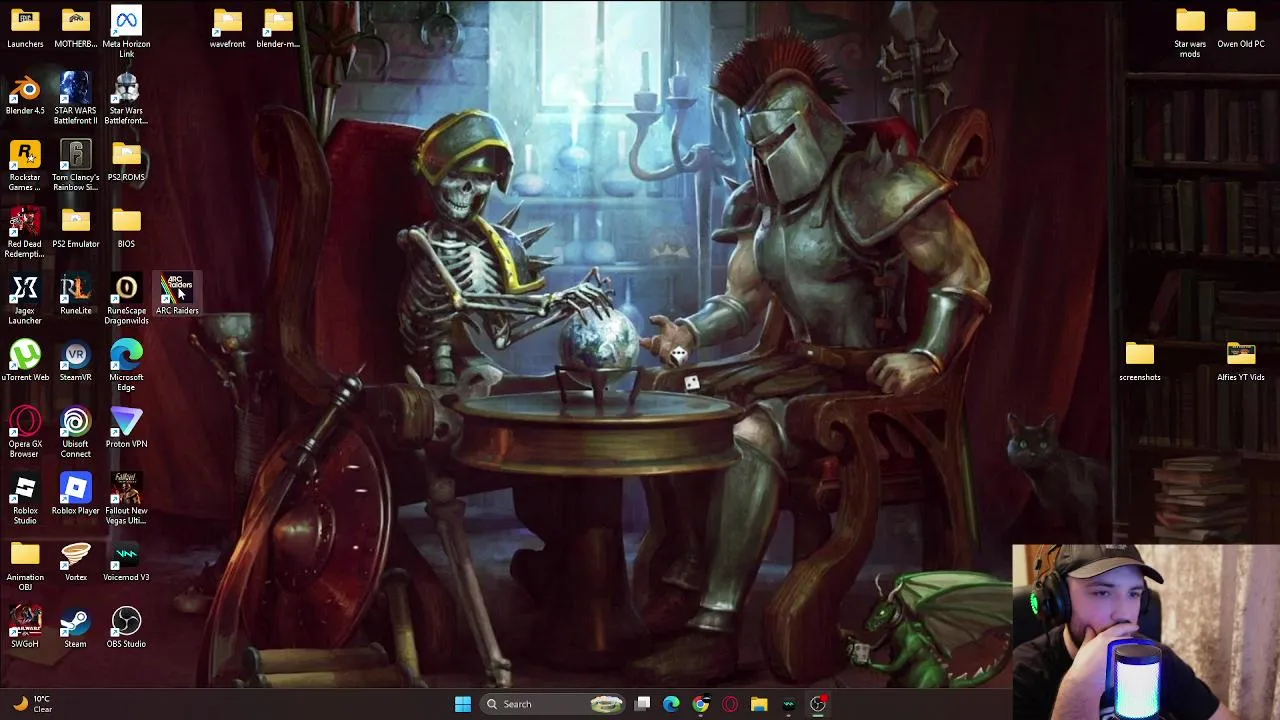Open the PS2 Emulator folder
The height and width of the screenshot is (720, 1280).
click(76, 229)
